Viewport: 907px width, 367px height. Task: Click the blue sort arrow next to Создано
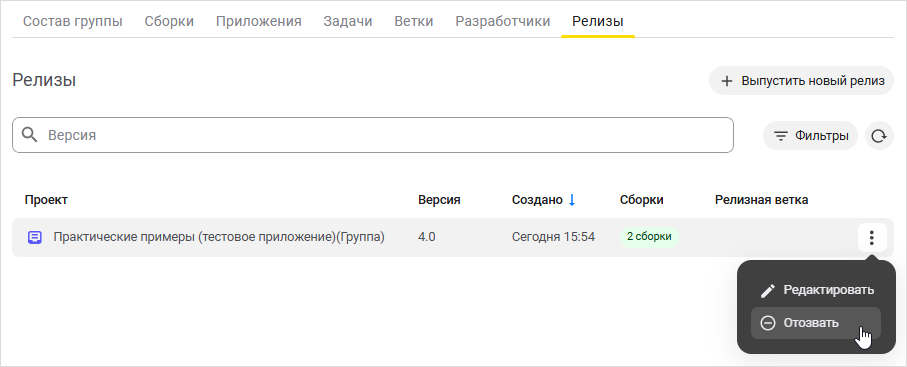point(572,200)
